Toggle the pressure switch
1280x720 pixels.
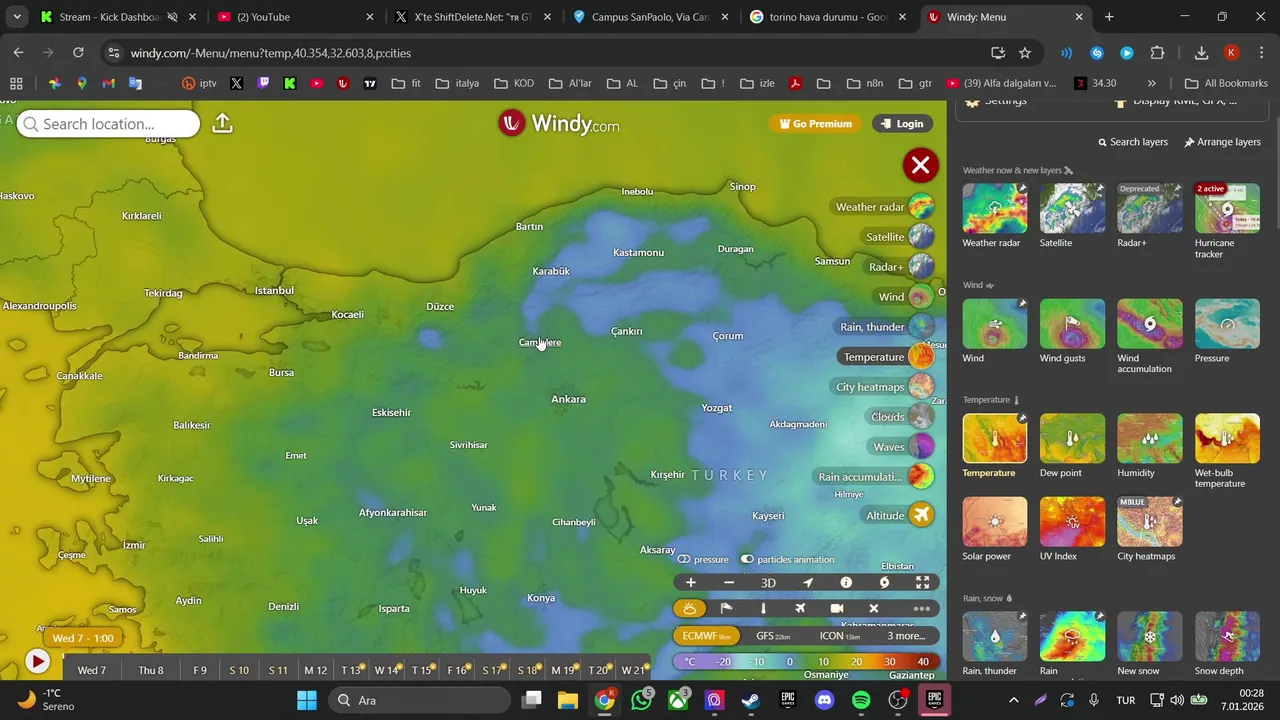(x=684, y=560)
